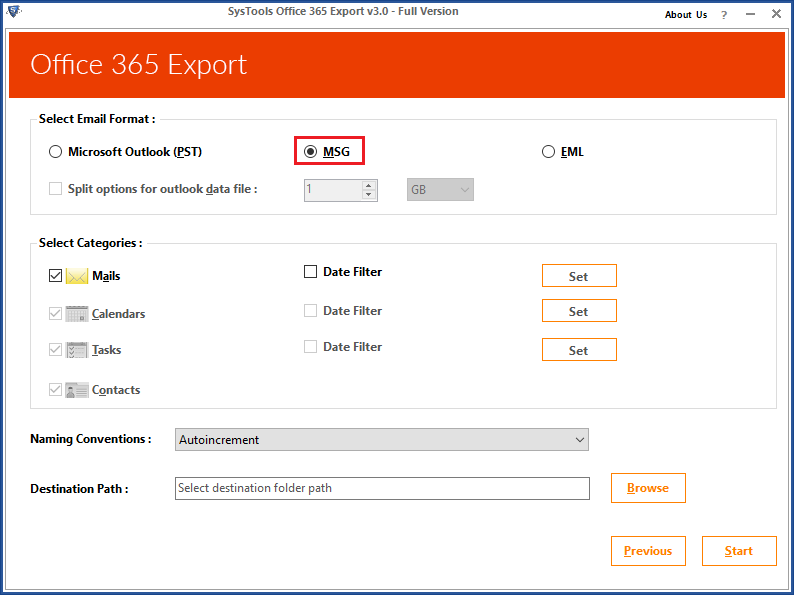Open the About Us menu

pyautogui.click(x=686, y=15)
